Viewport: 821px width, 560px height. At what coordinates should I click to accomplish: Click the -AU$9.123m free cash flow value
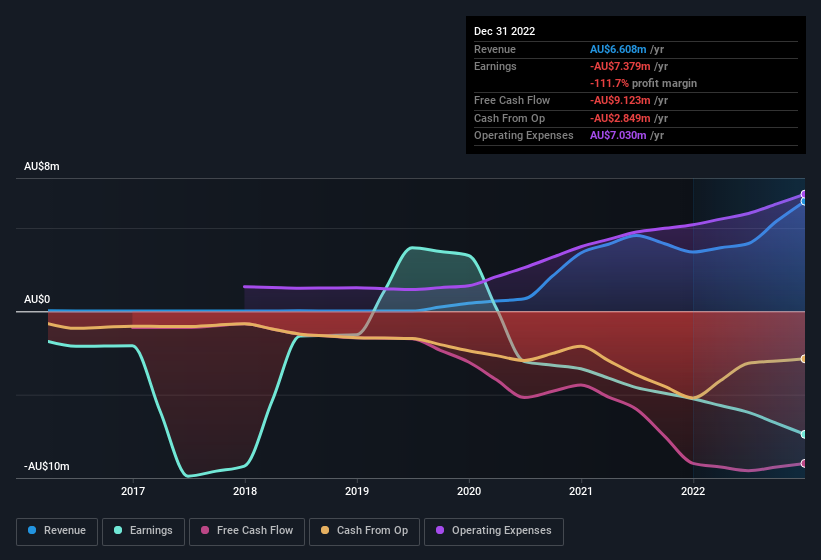pos(620,100)
